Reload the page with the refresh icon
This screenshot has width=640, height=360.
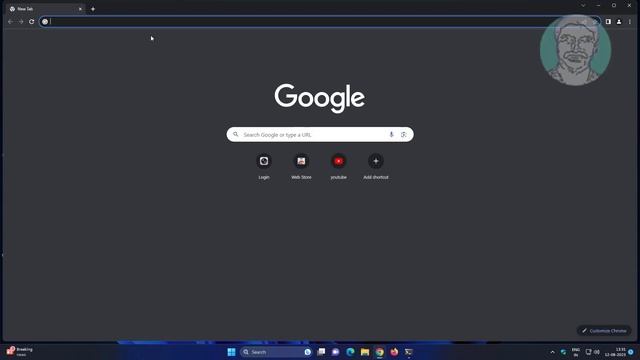tap(31, 22)
